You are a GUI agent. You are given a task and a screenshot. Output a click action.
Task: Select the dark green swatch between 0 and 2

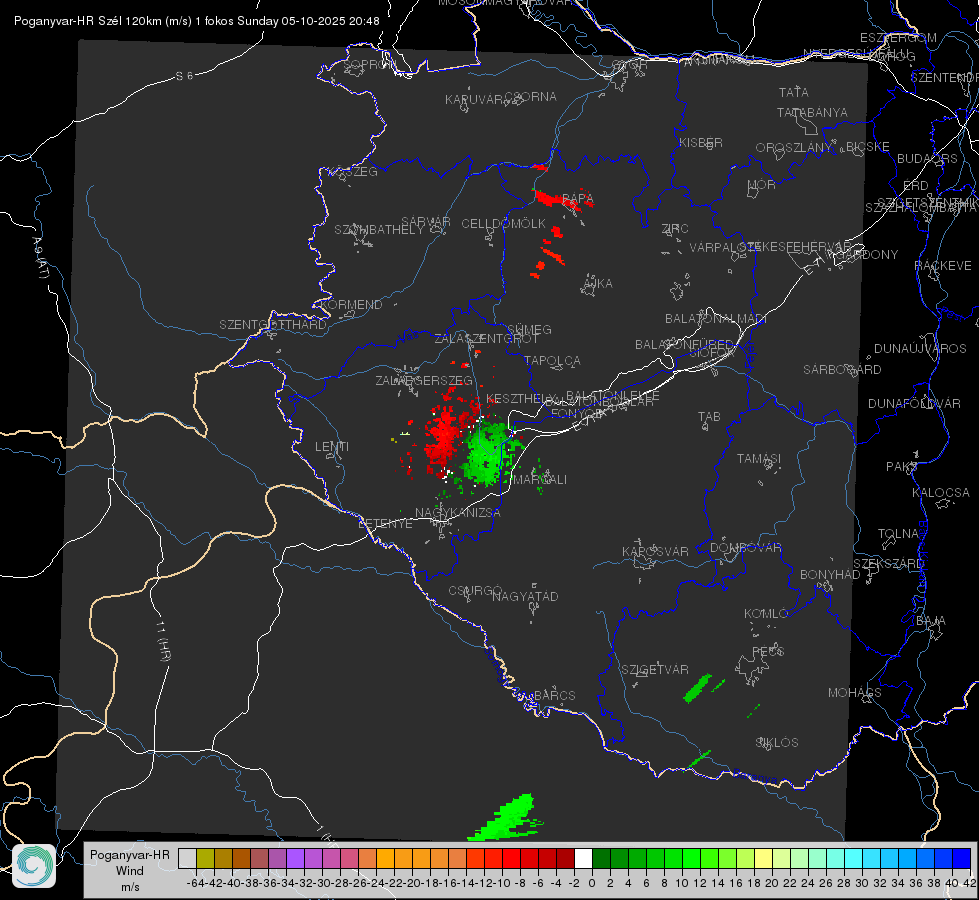(601, 858)
